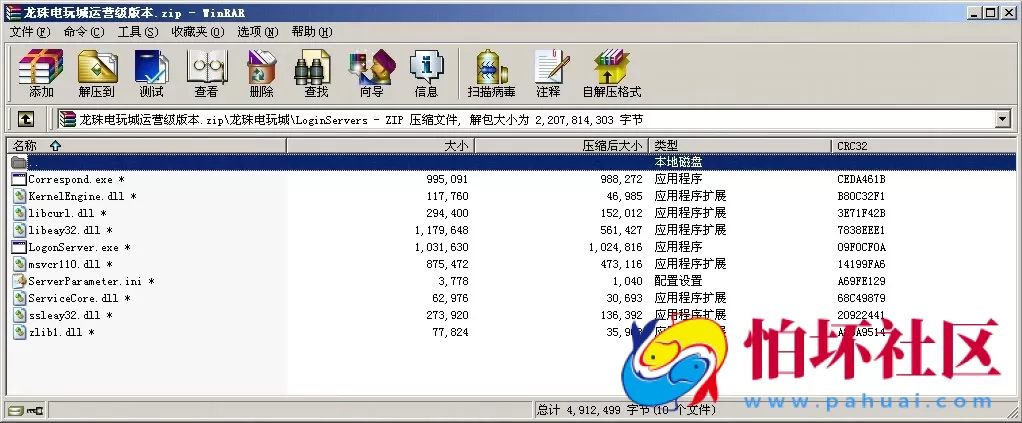Click size value 62,976
The height and width of the screenshot is (423, 1022).
(x=450, y=299)
